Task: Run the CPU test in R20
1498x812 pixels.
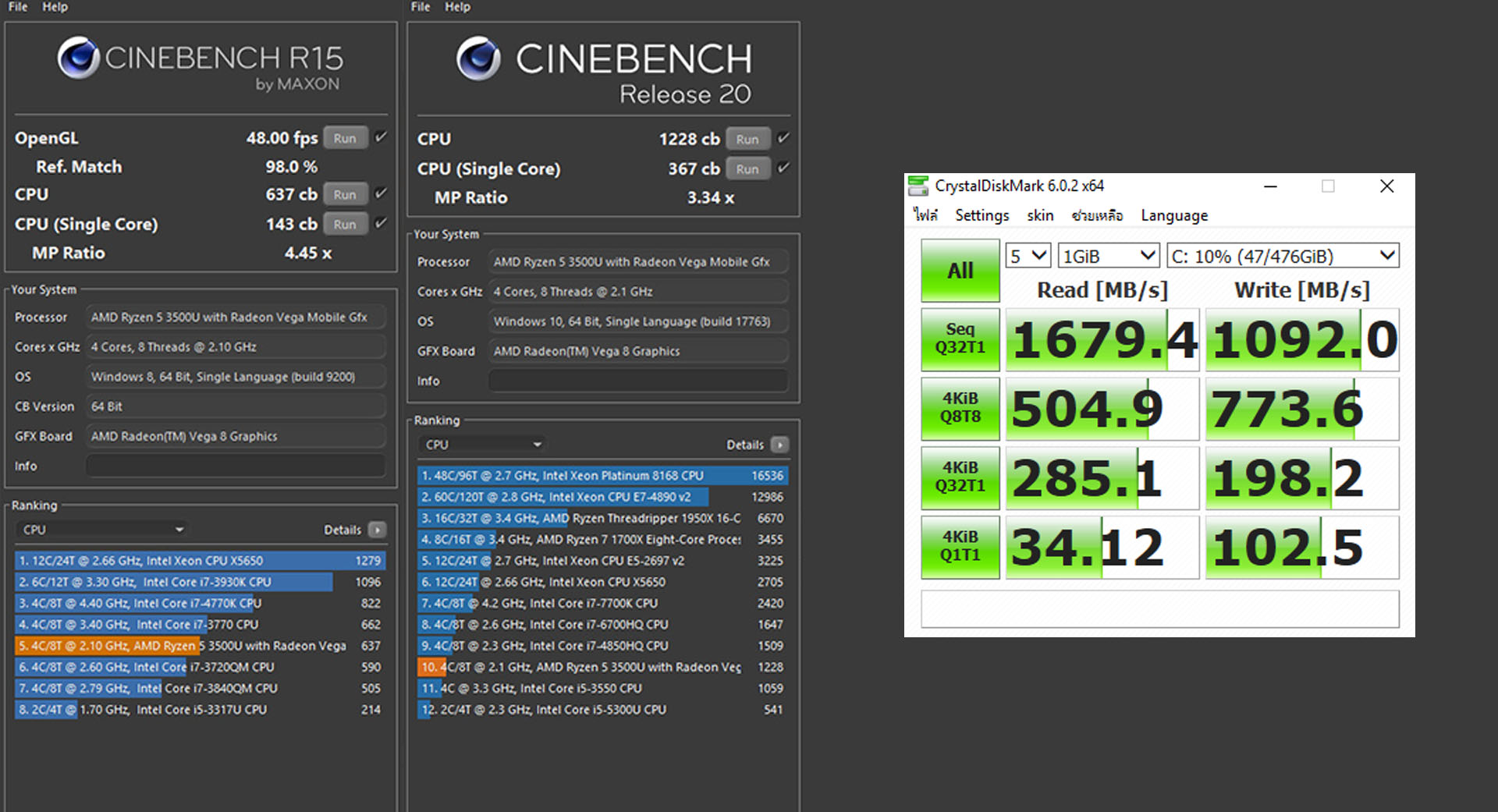Action: point(747,139)
